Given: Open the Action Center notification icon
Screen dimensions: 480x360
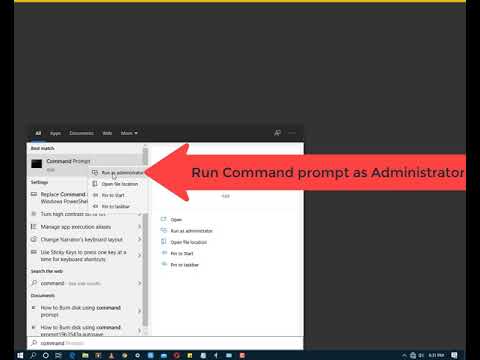Looking at the screenshot, I should pyautogui.click(x=454, y=355).
